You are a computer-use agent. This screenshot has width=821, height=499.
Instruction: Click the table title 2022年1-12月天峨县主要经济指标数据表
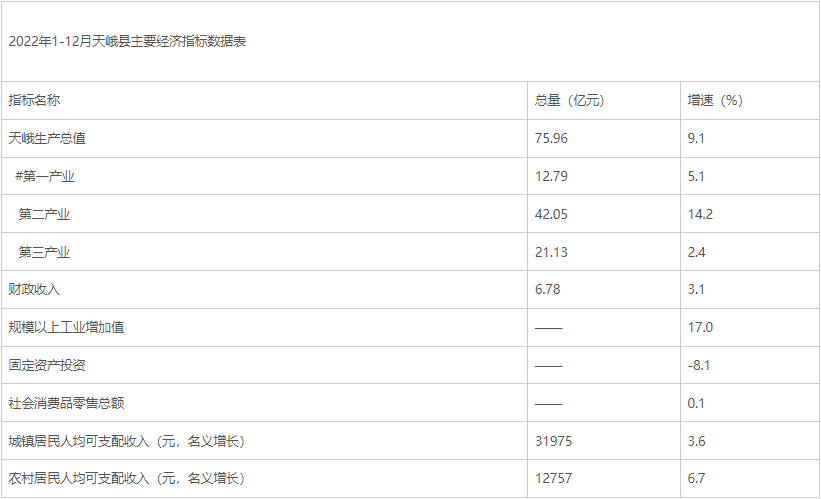tap(127, 41)
